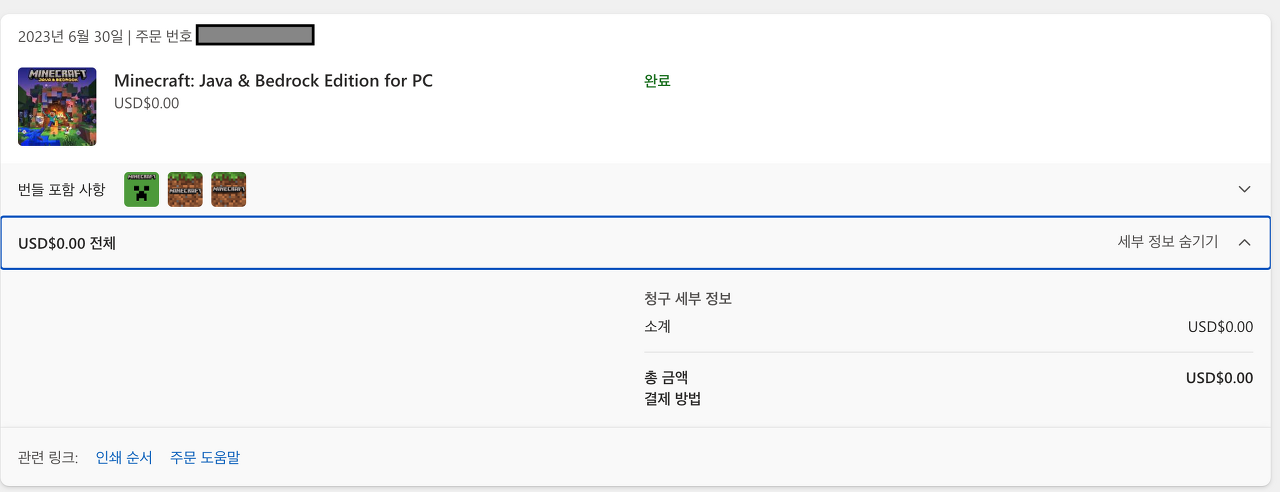Collapse details with the up chevron
This screenshot has width=1280, height=492.
1244,242
